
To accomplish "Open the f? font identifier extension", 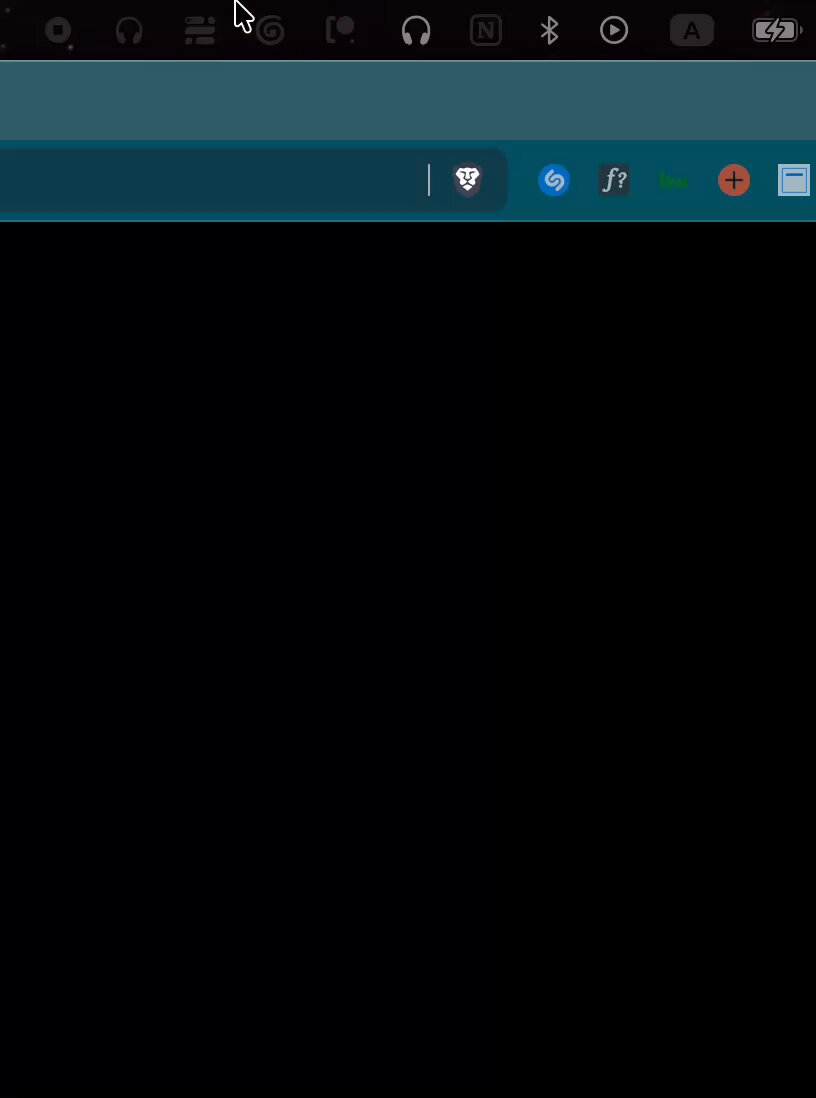I will pos(614,180).
